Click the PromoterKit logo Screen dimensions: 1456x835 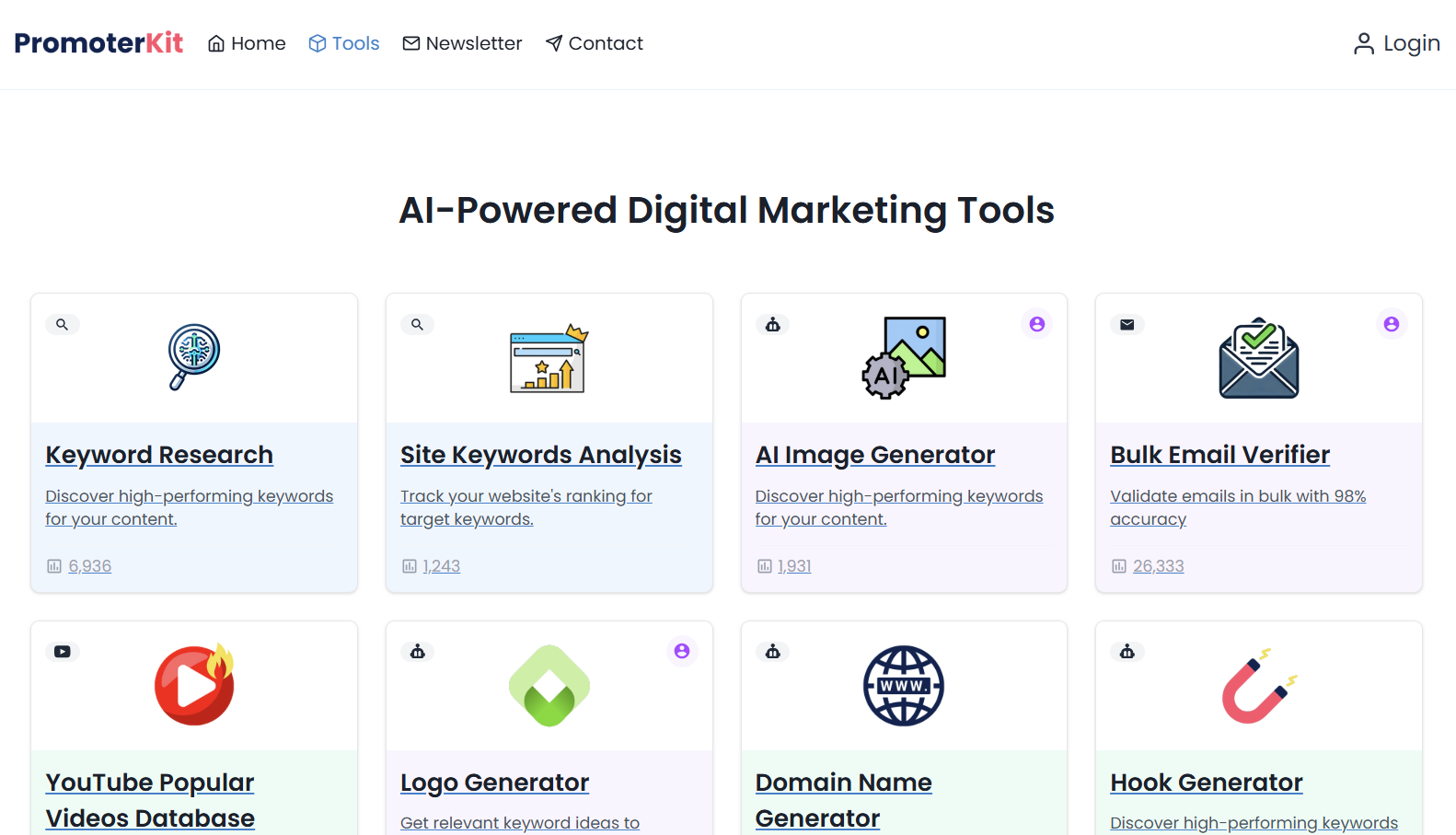coord(98,43)
